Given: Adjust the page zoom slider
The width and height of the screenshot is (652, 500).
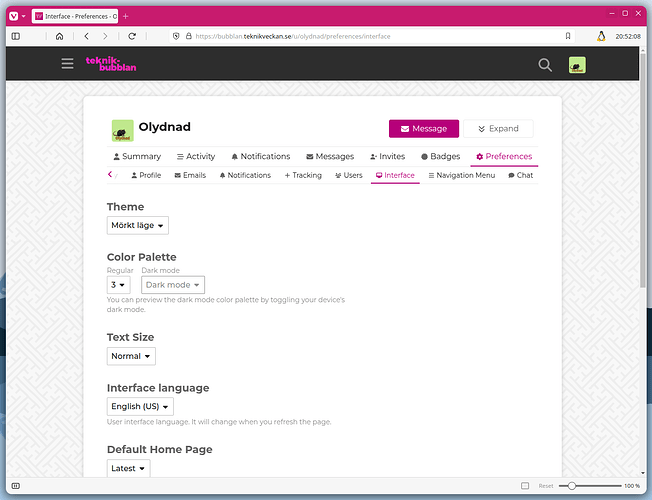Looking at the screenshot, I should (x=572, y=486).
